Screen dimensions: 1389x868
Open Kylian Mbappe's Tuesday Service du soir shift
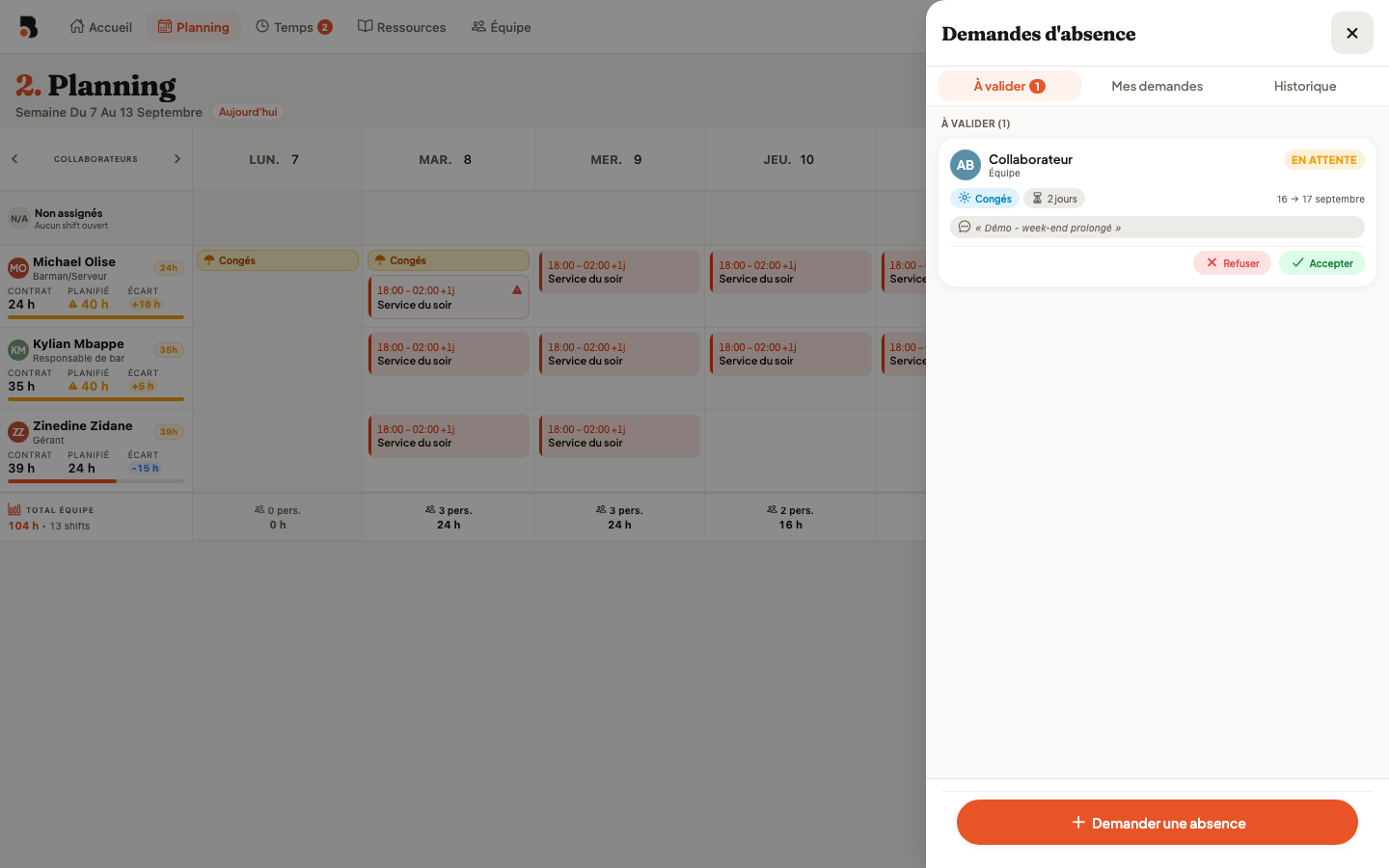[449, 354]
